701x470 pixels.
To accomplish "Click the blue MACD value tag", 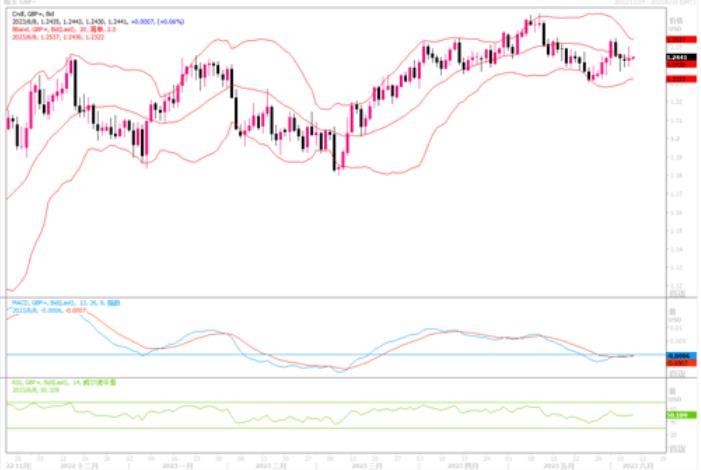I will click(677, 355).
